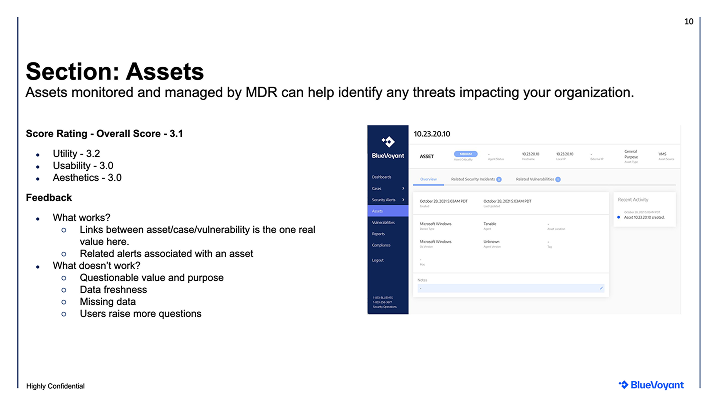Click the Overall Score - 3.1 heading
The height and width of the screenshot is (405, 720).
pos(104,134)
